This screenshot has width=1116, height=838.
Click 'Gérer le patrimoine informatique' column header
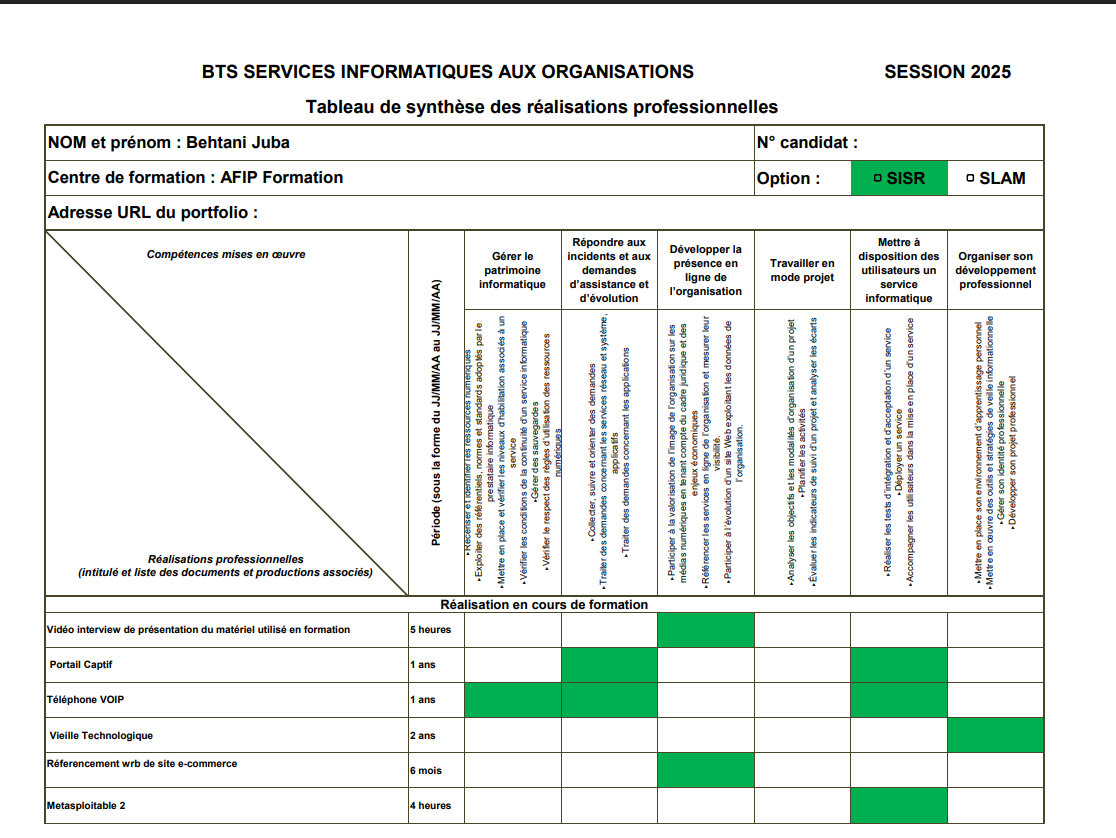coord(512,270)
